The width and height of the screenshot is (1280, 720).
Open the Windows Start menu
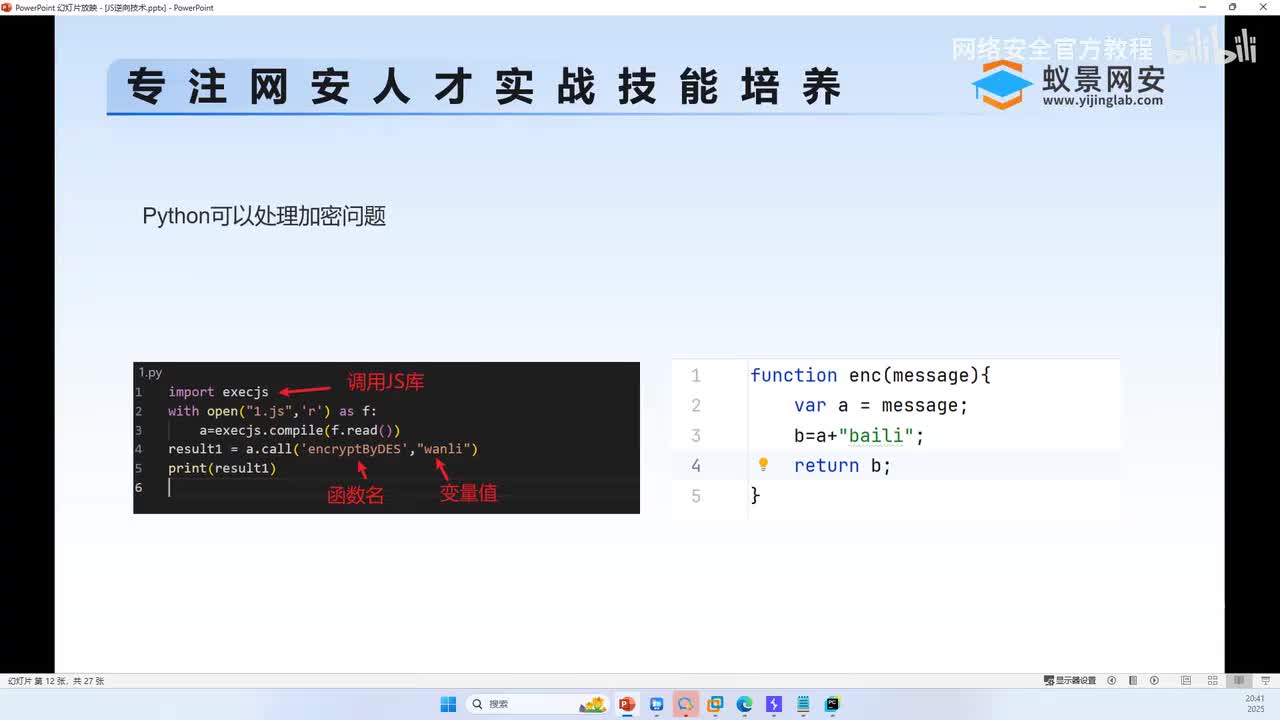448,704
